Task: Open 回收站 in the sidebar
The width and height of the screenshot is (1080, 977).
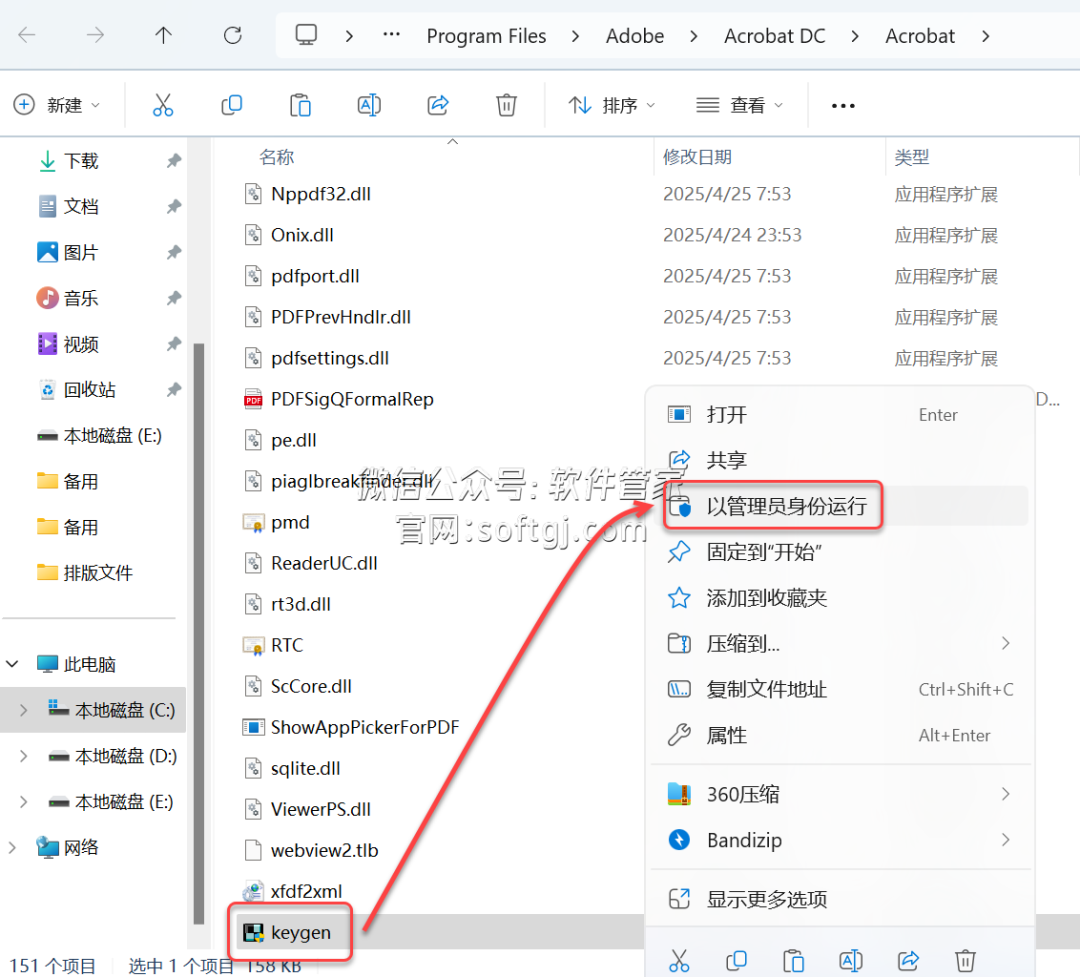Action: pos(90,390)
